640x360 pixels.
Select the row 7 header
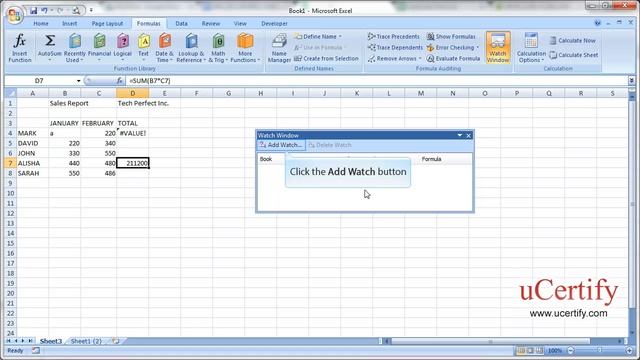[x=10, y=163]
